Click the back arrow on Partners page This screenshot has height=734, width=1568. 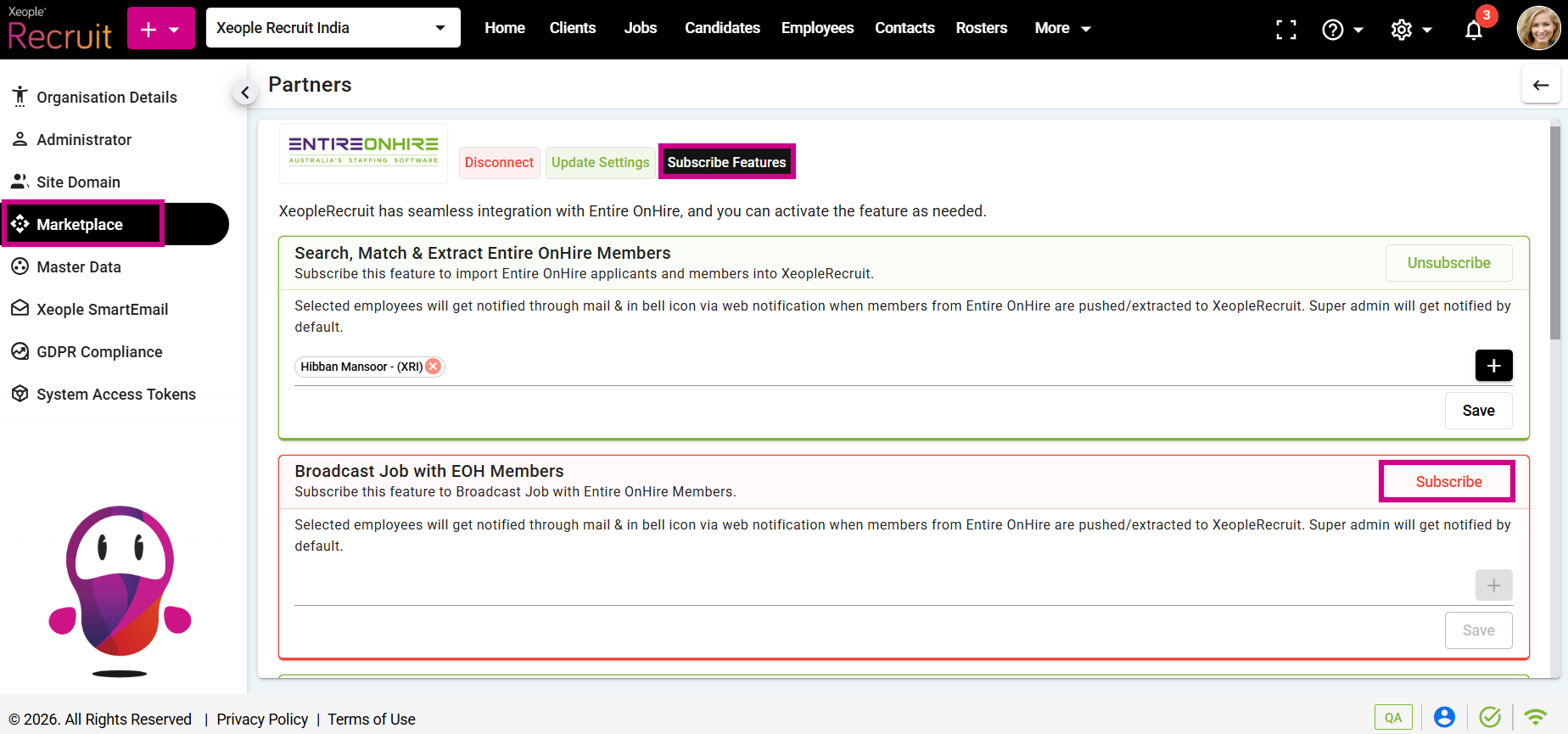(1541, 85)
